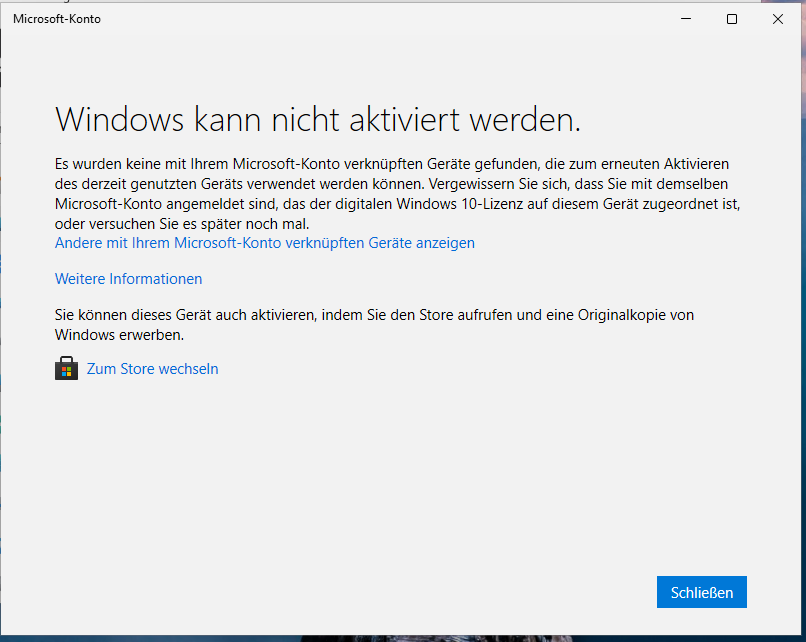Click the paragraph starting 'Es wurden keine mit Ihrem'
The width and height of the screenshot is (806, 642).
pyautogui.click(x=397, y=194)
